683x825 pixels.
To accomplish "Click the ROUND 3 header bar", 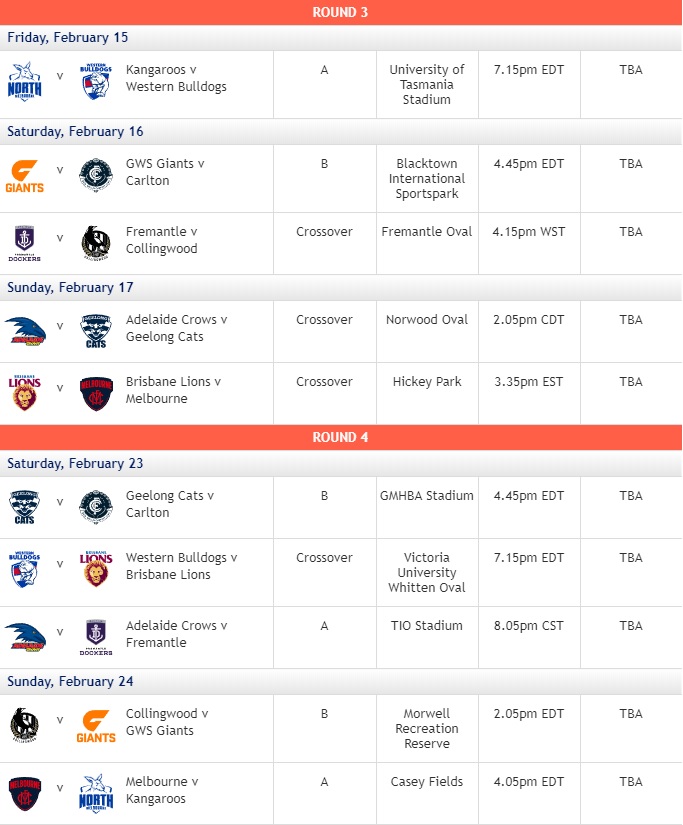I will click(x=341, y=12).
